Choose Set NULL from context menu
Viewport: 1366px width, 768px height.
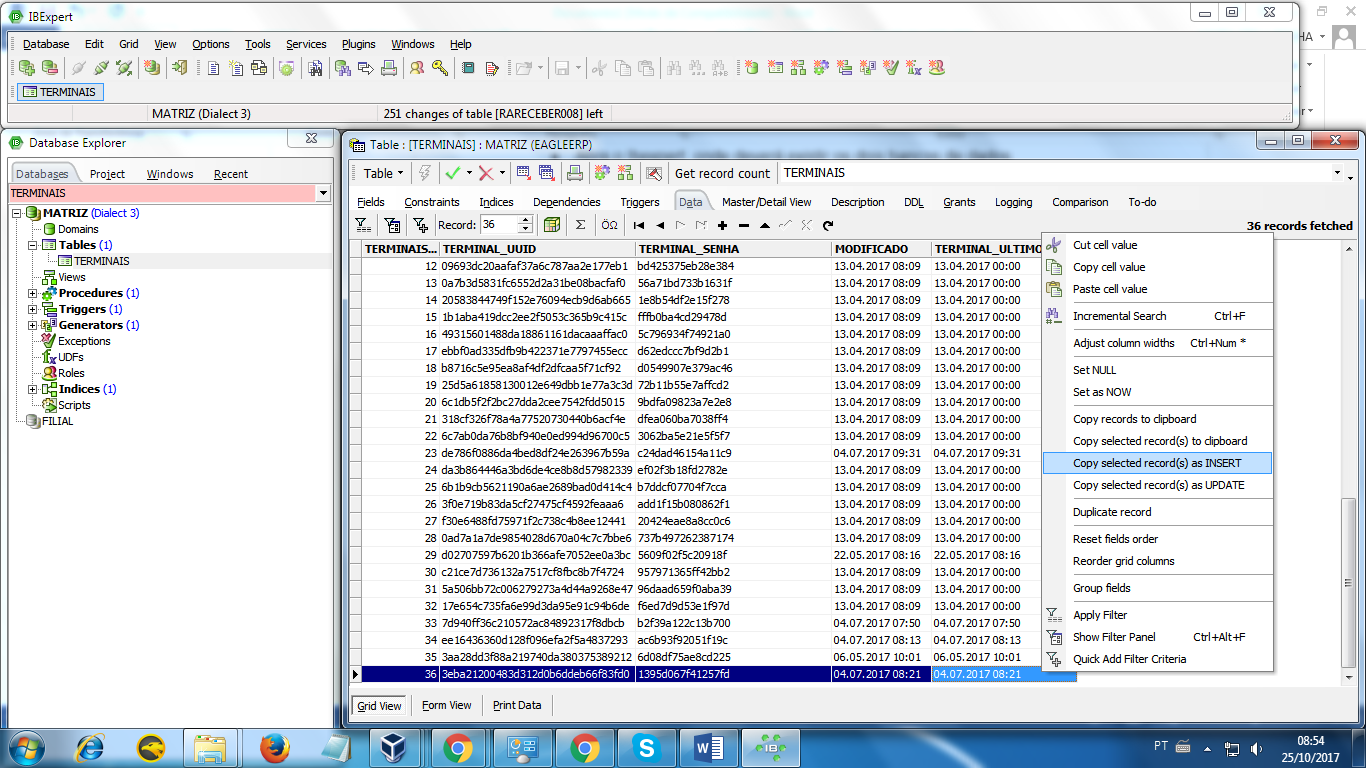1157,370
